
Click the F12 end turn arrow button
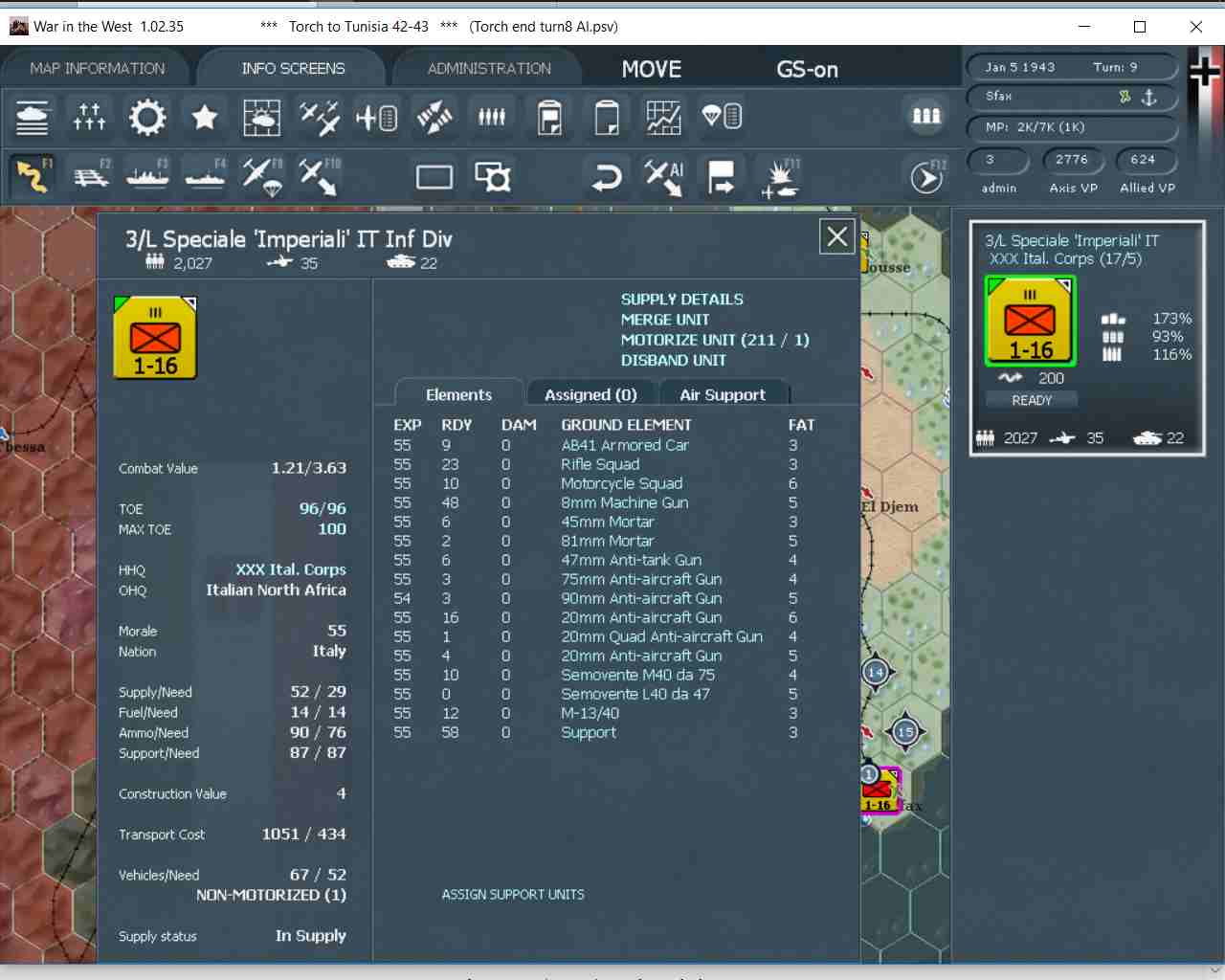tap(926, 177)
